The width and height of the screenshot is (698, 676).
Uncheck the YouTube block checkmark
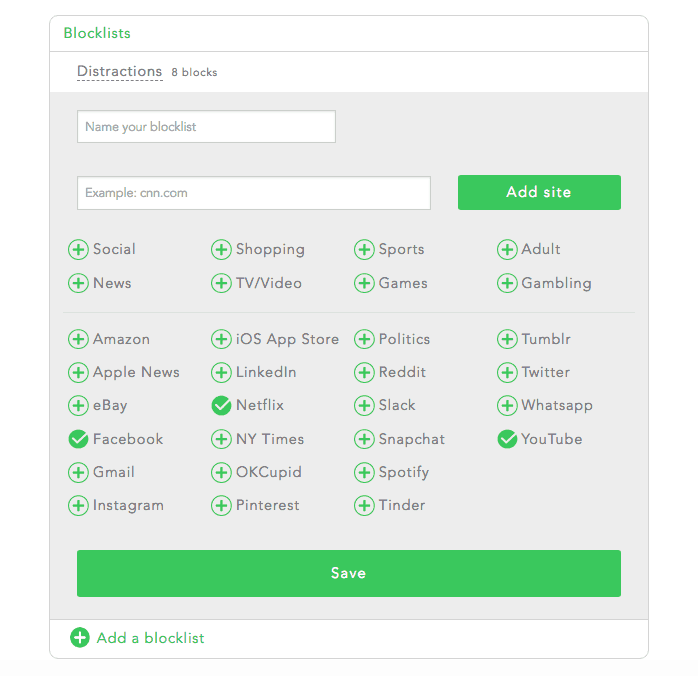[x=507, y=439]
